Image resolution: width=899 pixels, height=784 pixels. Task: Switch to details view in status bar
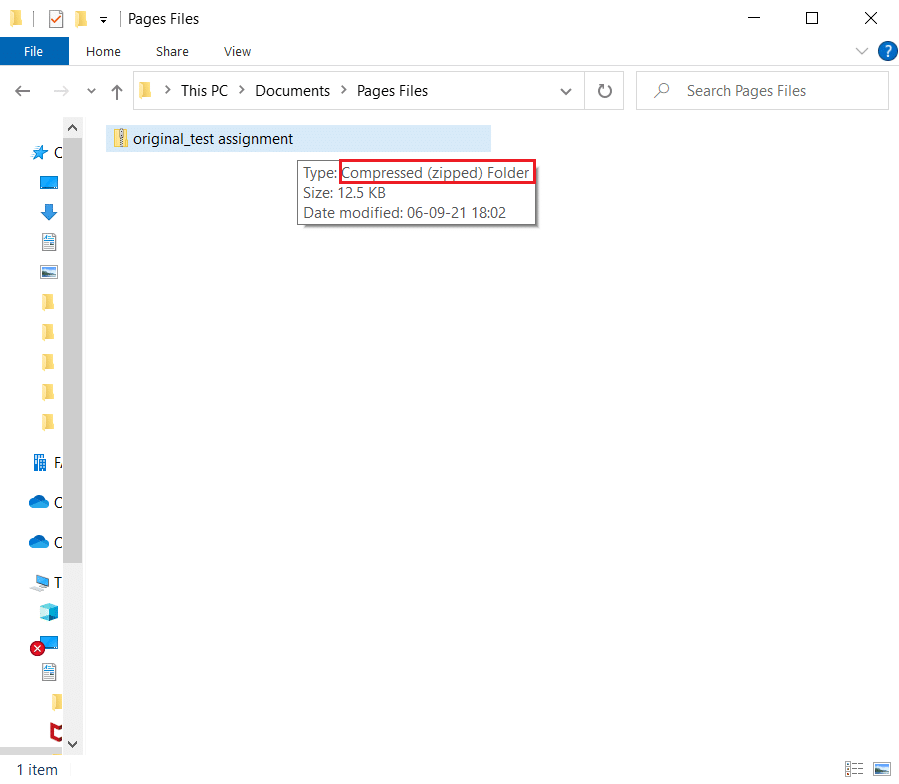[854, 768]
